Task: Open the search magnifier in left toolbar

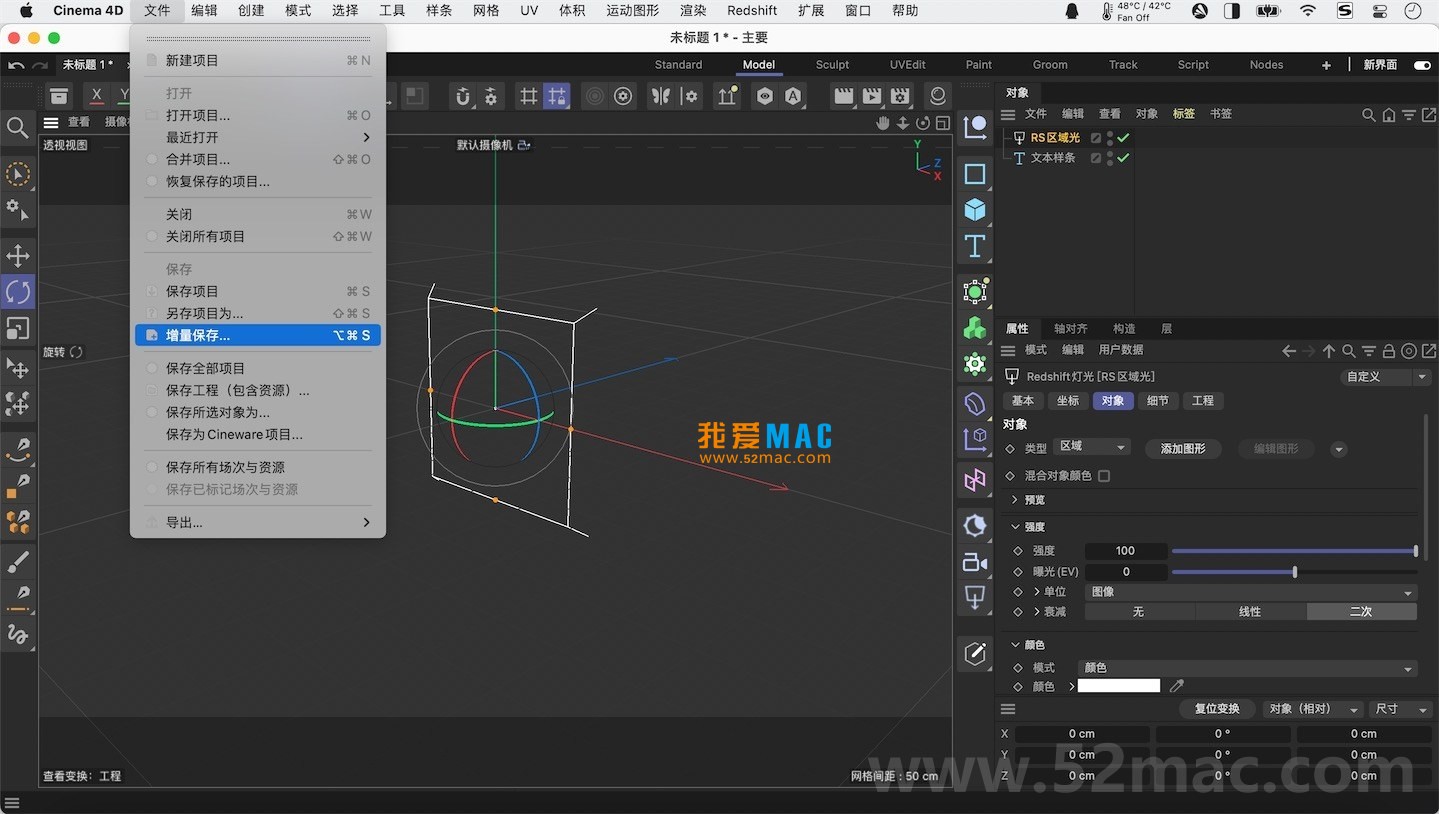Action: [x=18, y=127]
